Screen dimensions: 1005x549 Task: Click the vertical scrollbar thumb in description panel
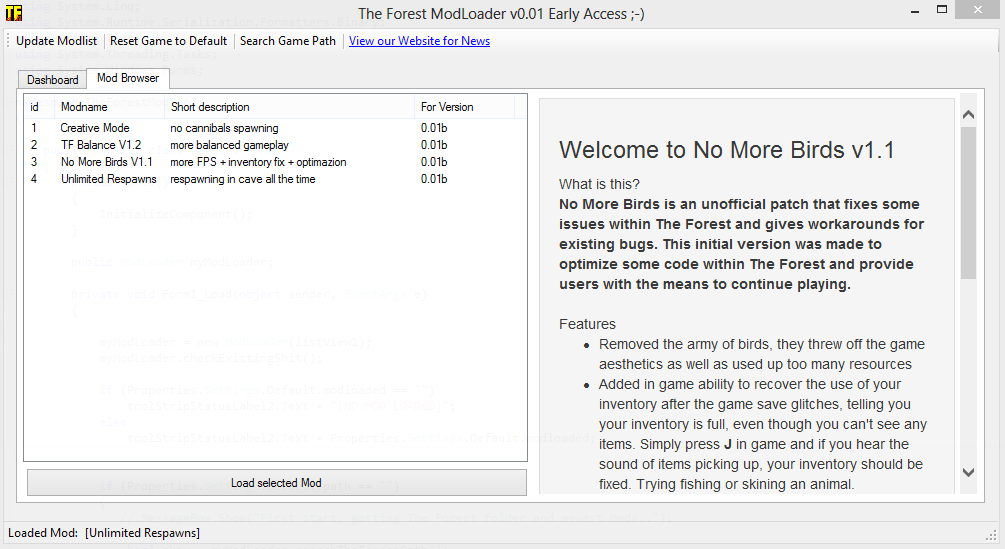968,200
